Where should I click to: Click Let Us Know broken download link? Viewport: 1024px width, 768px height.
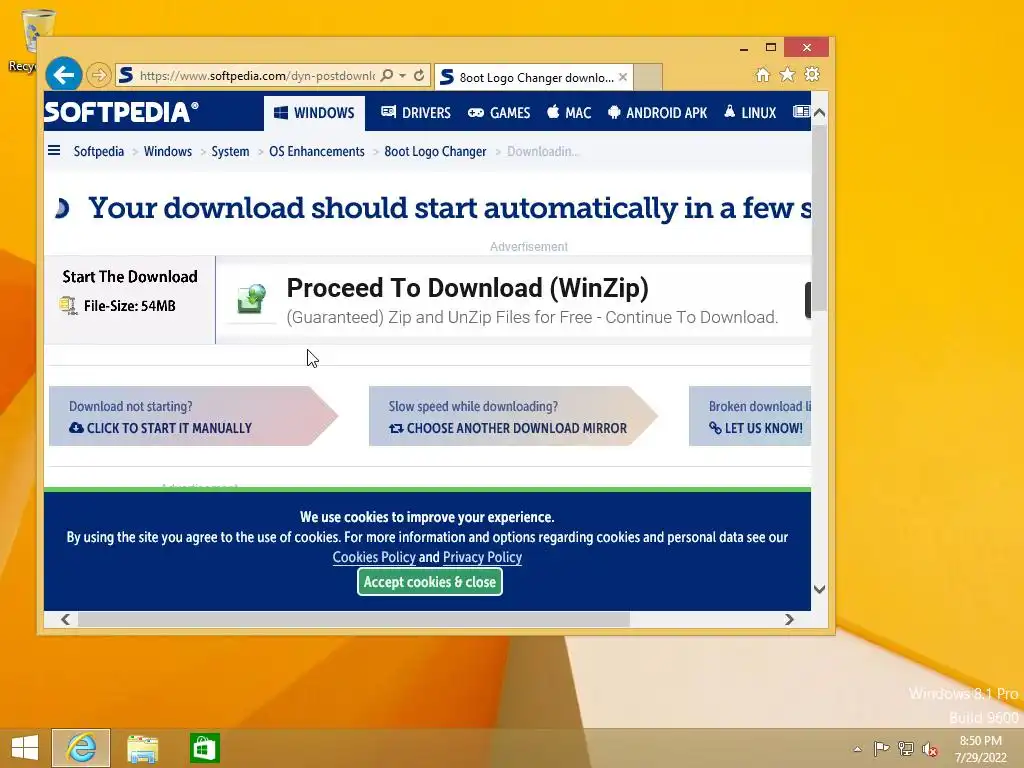pyautogui.click(x=756, y=428)
